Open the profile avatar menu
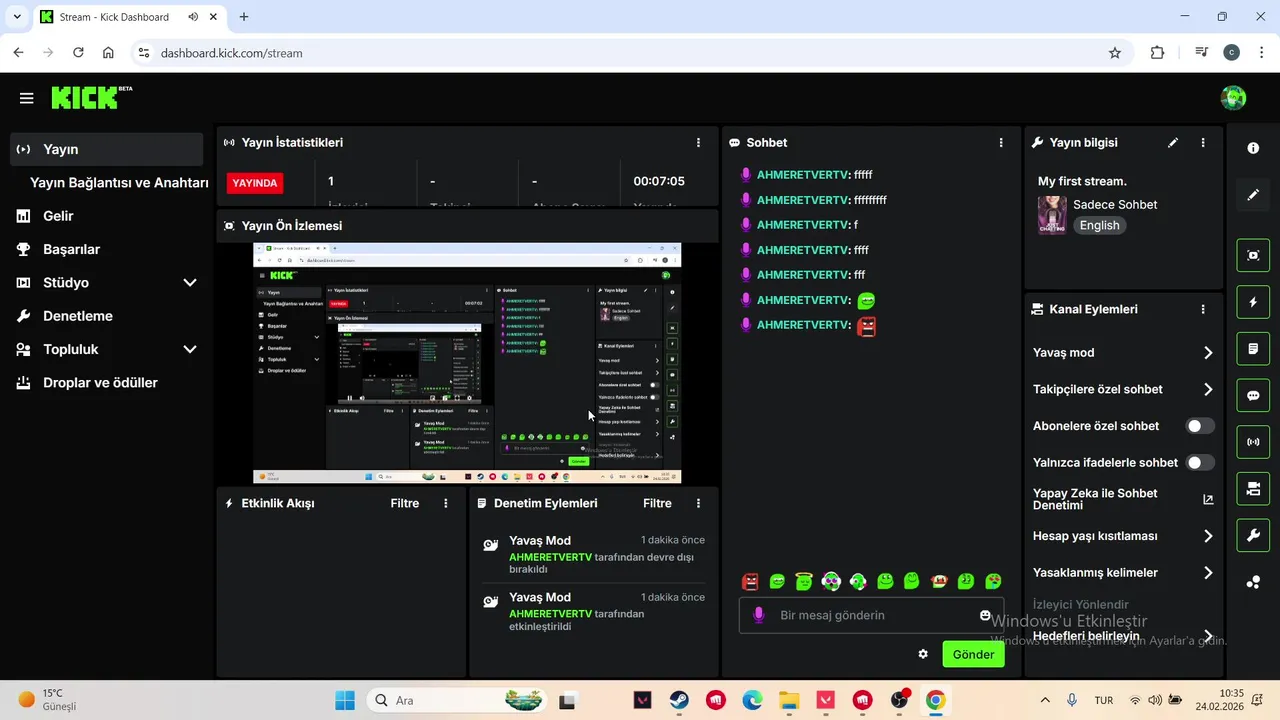 (1233, 97)
